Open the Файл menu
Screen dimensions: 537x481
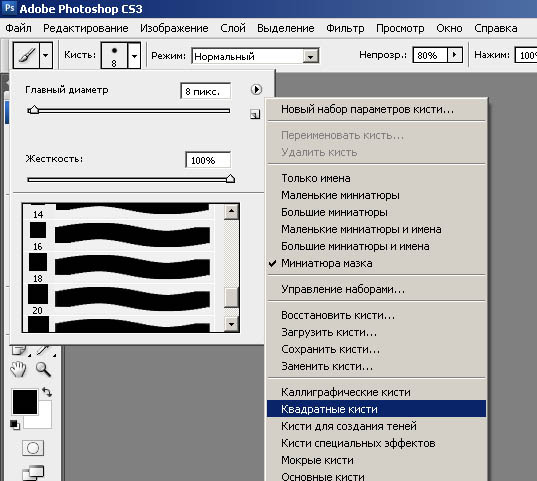pyautogui.click(x=18, y=28)
